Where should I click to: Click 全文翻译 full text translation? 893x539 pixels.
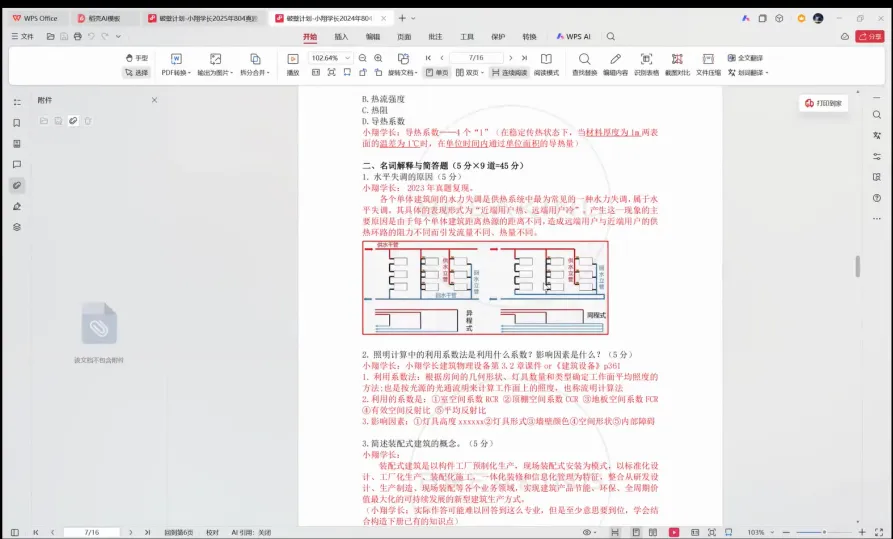[745, 58]
